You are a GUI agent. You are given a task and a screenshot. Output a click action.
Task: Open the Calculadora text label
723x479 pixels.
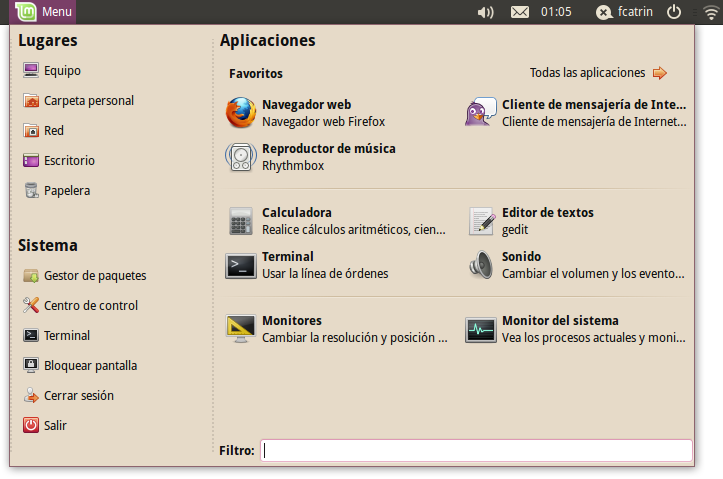click(296, 213)
